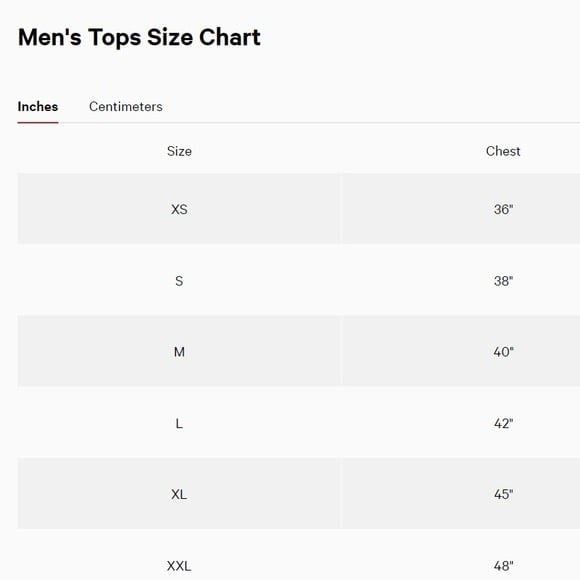Screen dimensions: 580x580
Task: Select the S size cell
Action: point(179,281)
